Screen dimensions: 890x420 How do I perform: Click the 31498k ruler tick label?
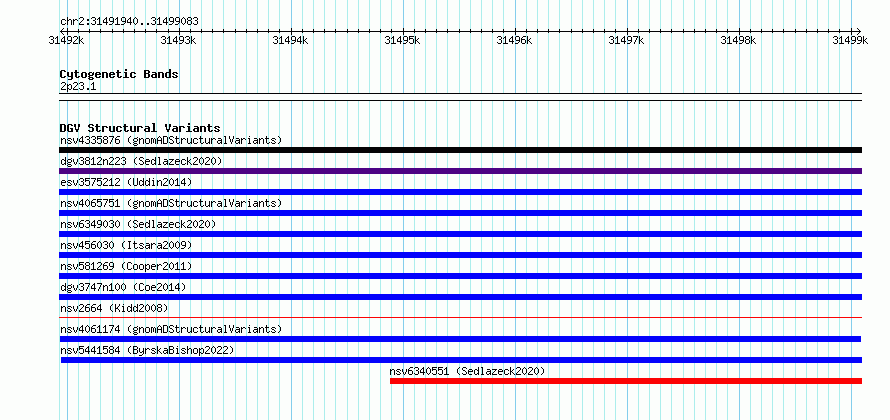coord(738,40)
